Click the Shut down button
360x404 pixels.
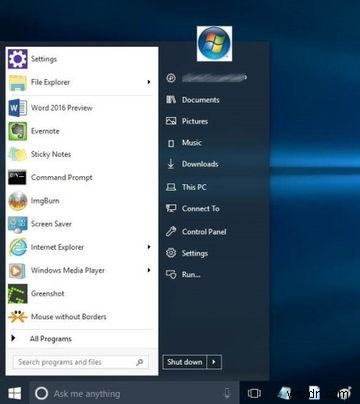(185, 362)
